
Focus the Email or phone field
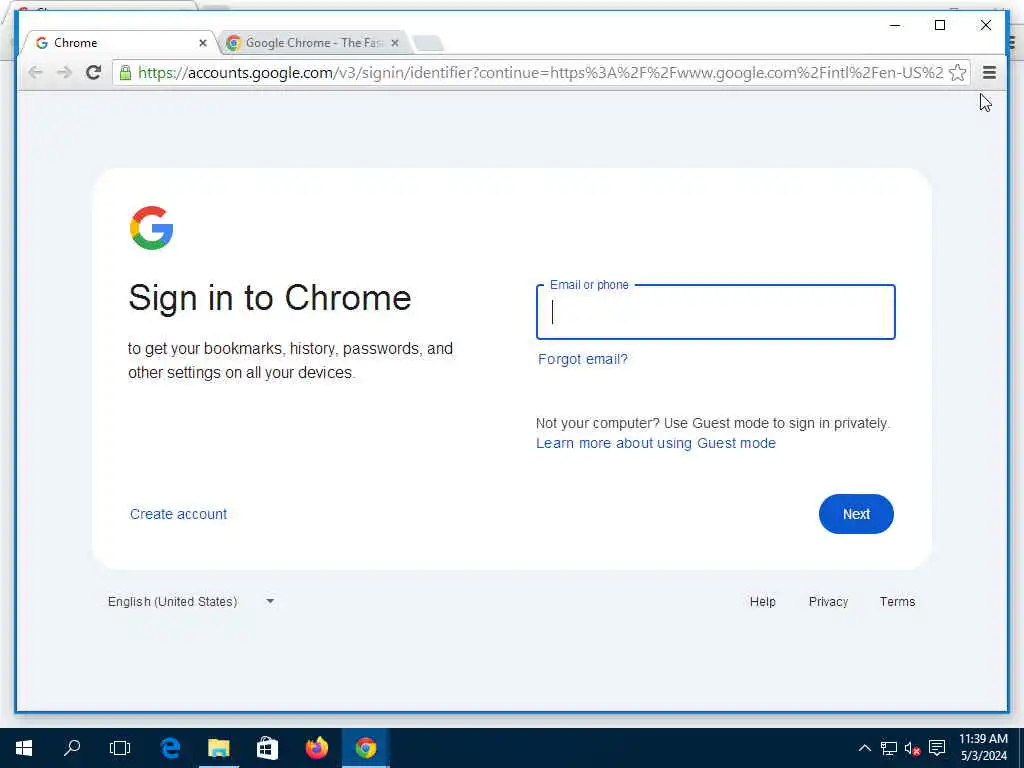click(715, 312)
